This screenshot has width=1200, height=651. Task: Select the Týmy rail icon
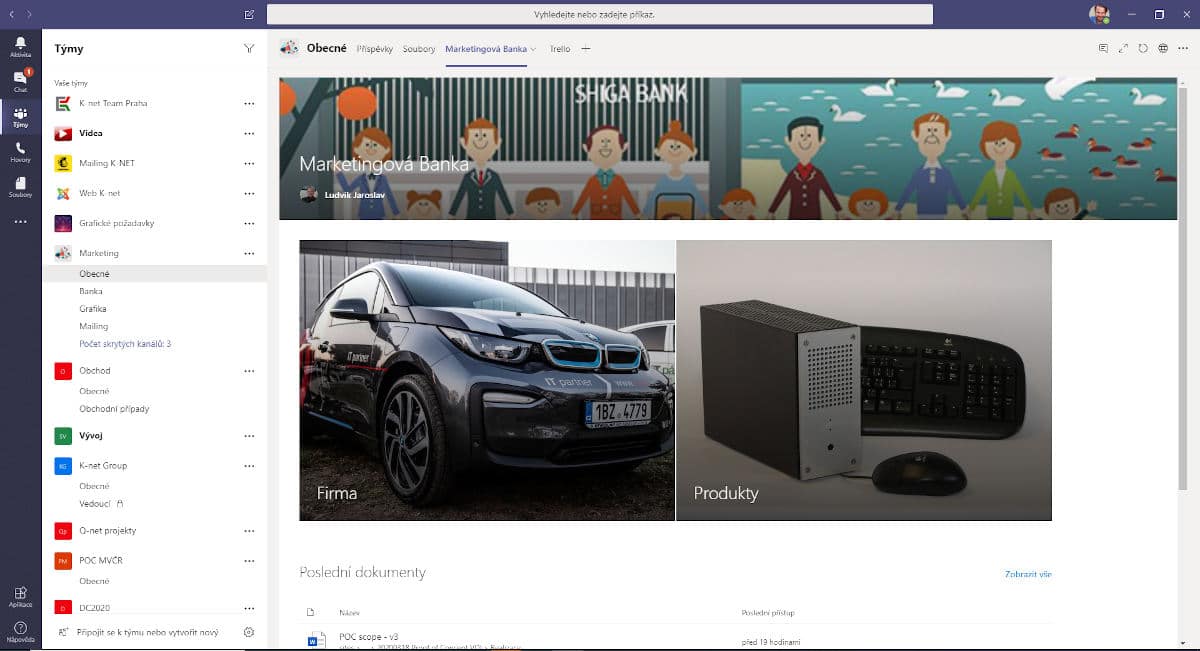coord(20,118)
